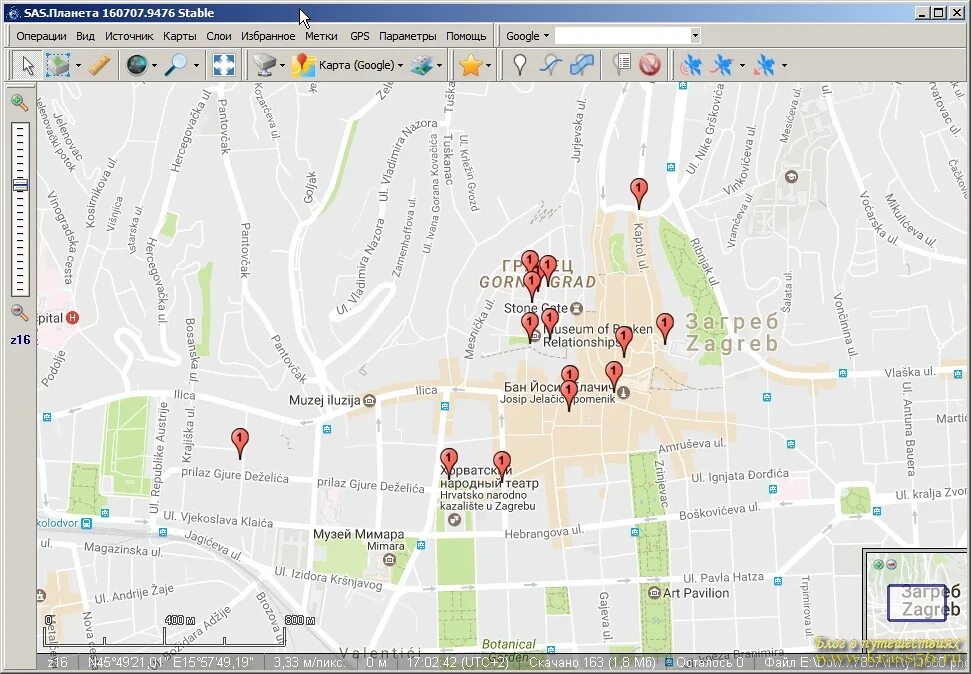Select the add polygon tool
The height and width of the screenshot is (674, 971).
click(x=582, y=64)
